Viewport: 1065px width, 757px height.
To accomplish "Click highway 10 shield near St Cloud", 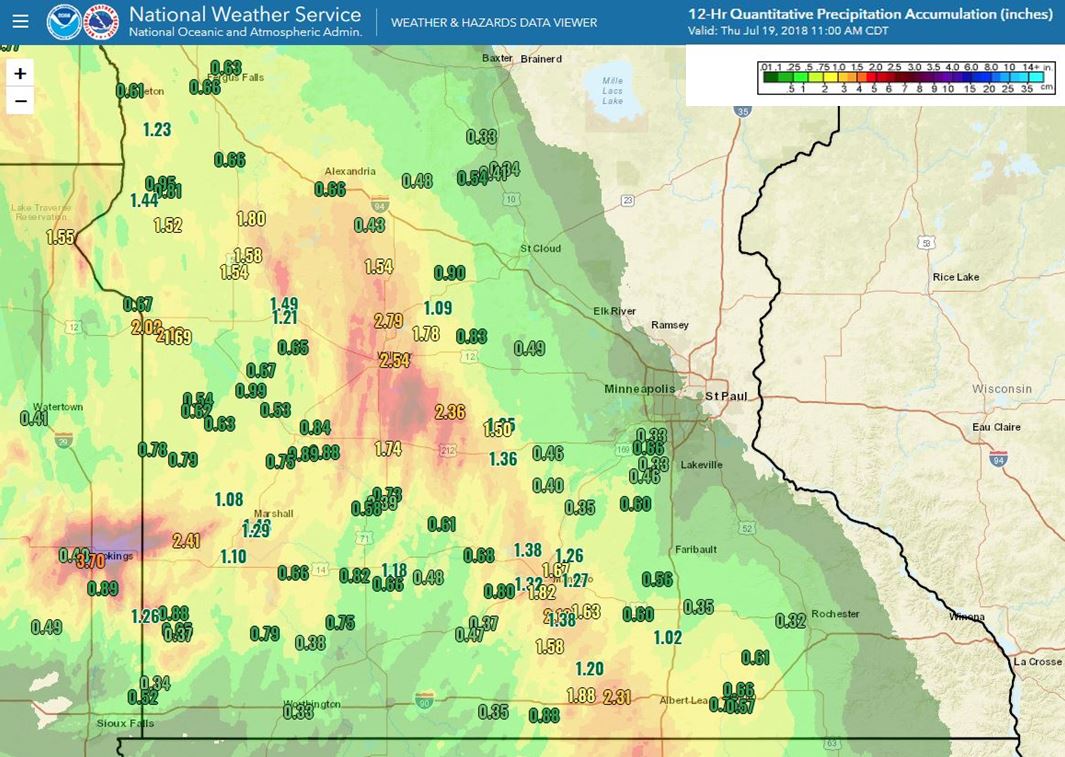I will coord(511,199).
